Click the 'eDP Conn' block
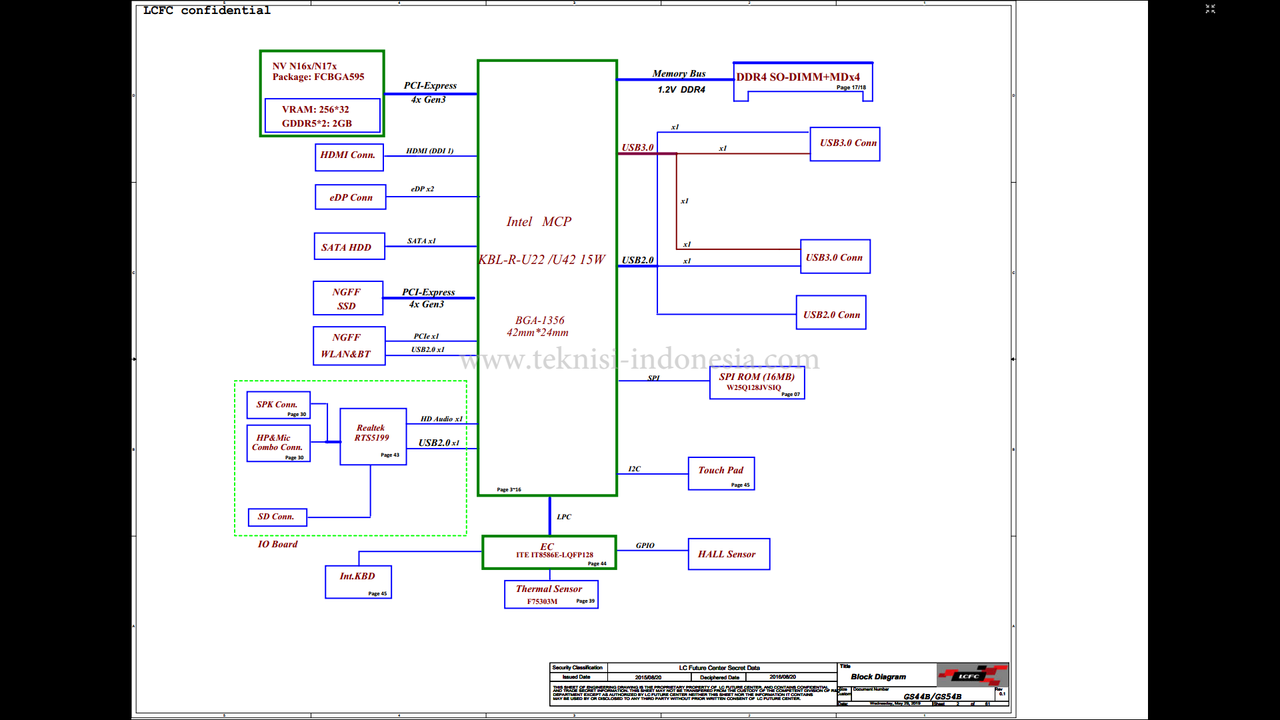 [350, 198]
